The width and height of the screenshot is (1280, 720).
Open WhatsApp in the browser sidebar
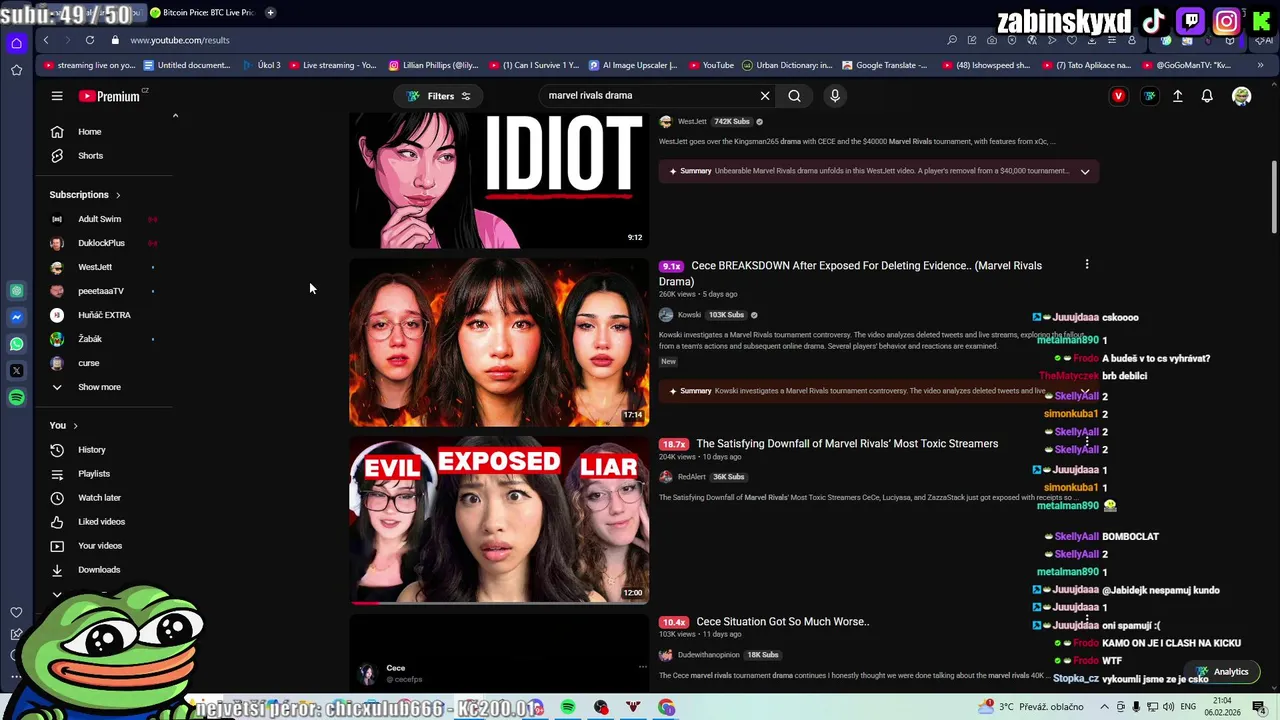[x=16, y=344]
